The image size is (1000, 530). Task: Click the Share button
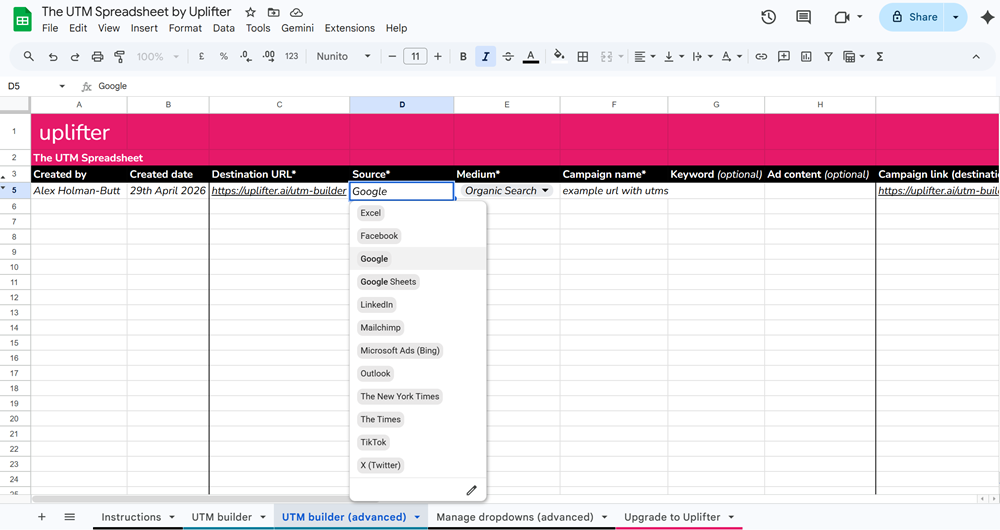click(915, 17)
